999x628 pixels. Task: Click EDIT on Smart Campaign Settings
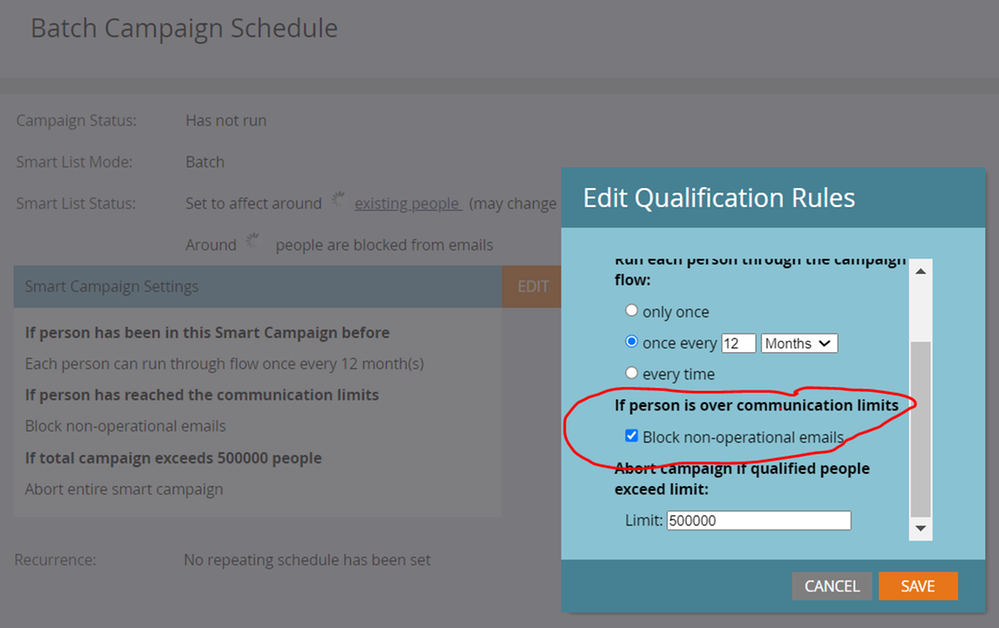[x=532, y=286]
